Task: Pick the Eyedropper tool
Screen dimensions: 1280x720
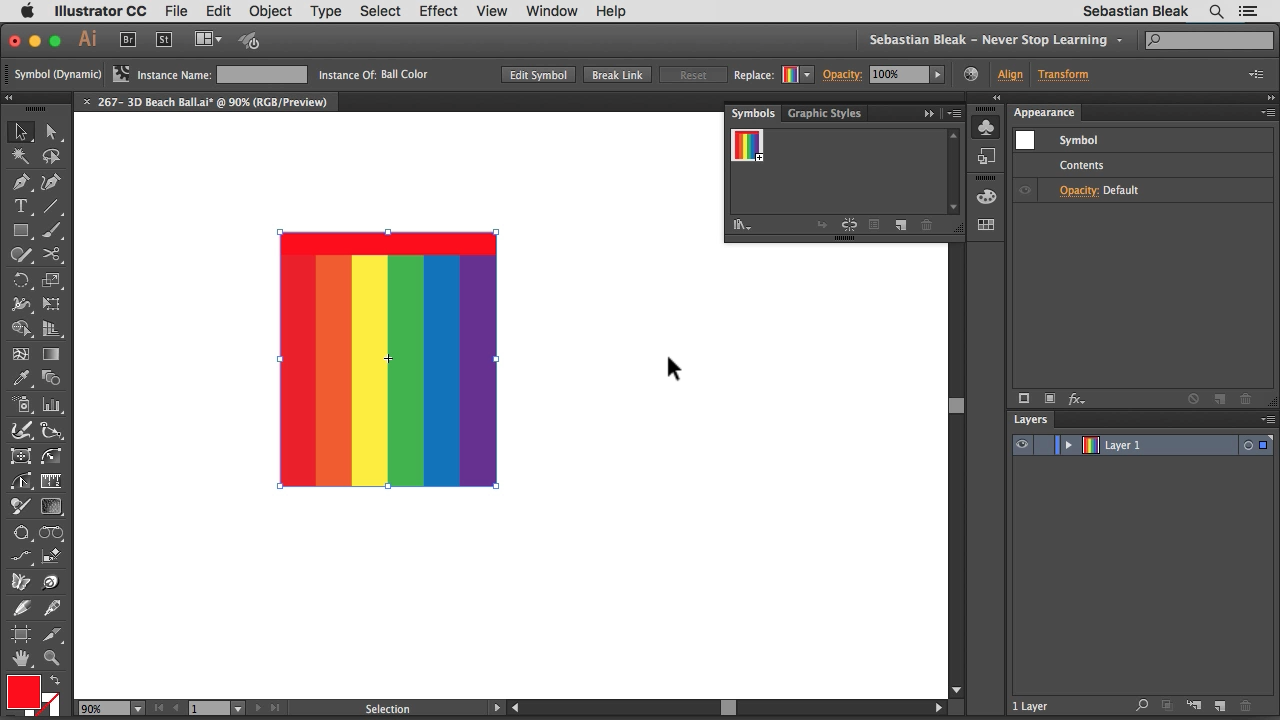Action: coord(21,379)
